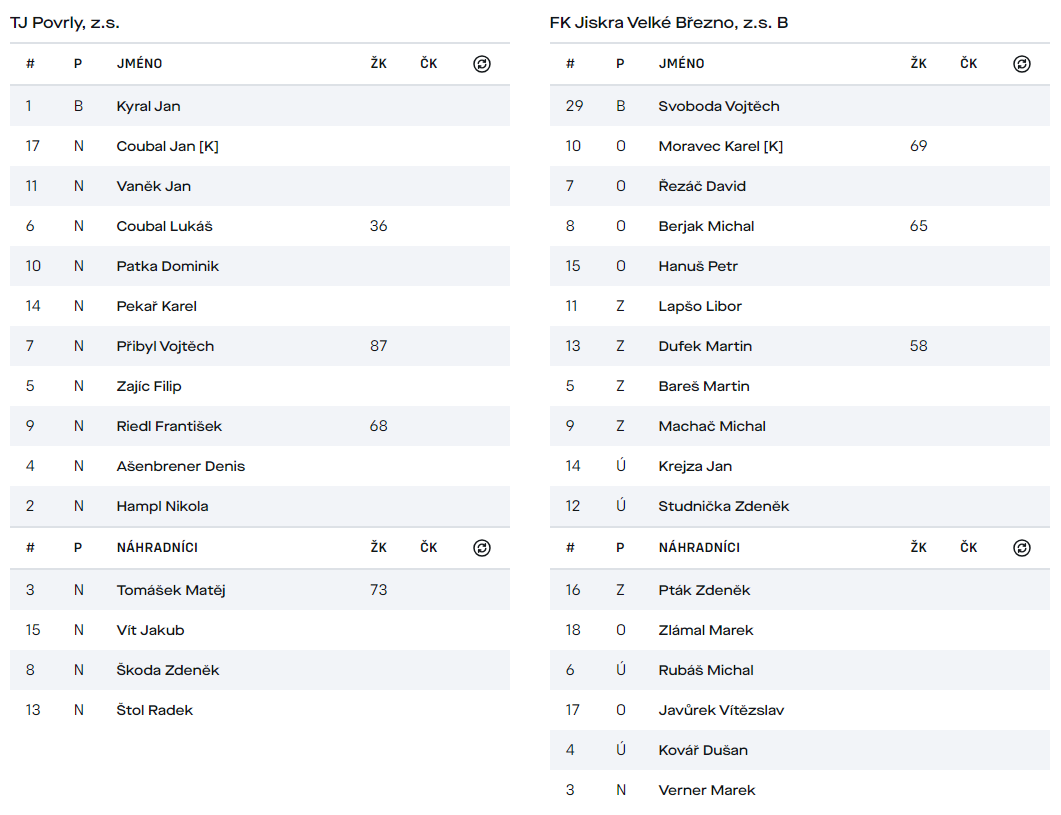Open Moravec Karel [K] player row

click(x=800, y=146)
